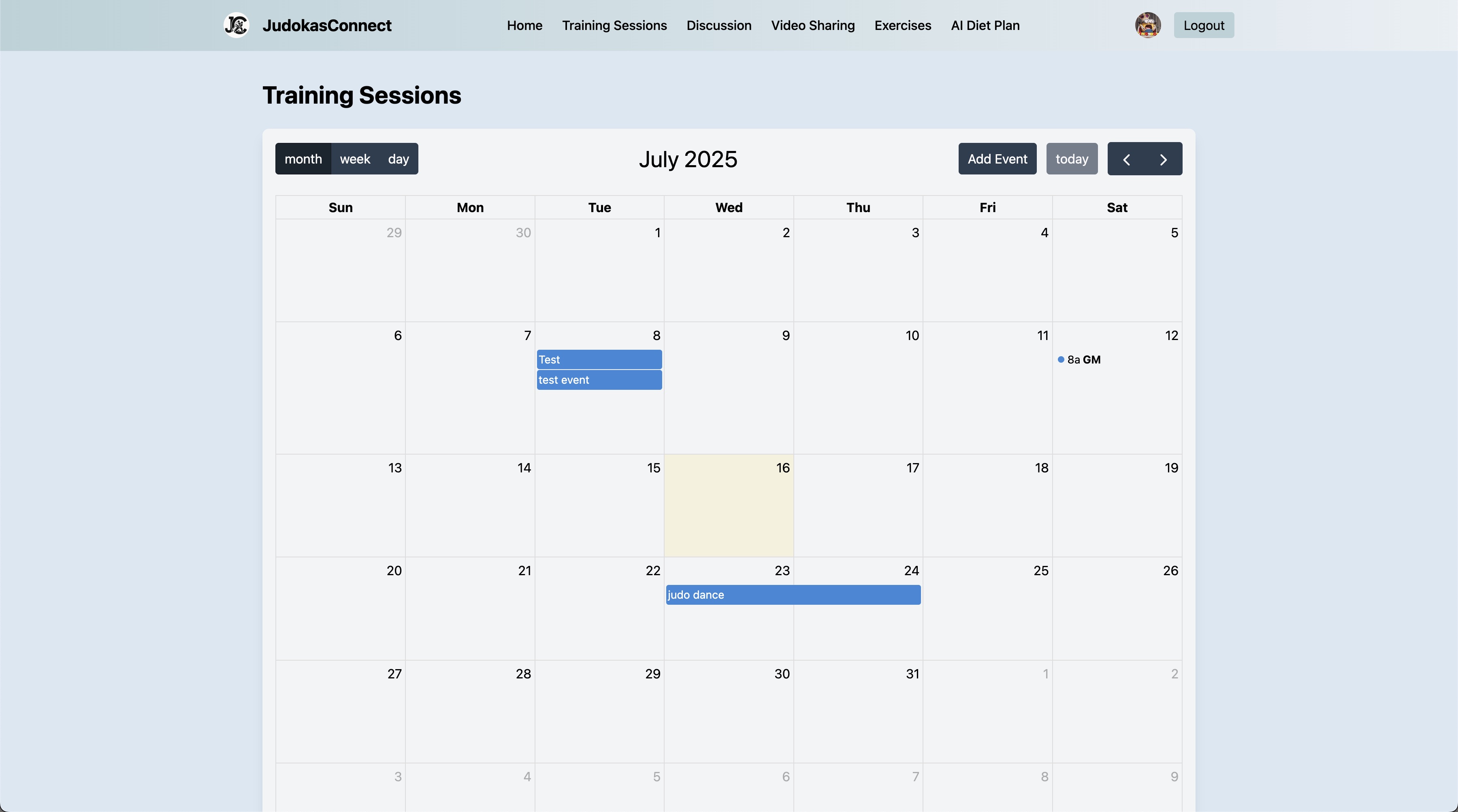Go to next month with right chevron
This screenshot has width=1458, height=812.
pos(1163,159)
